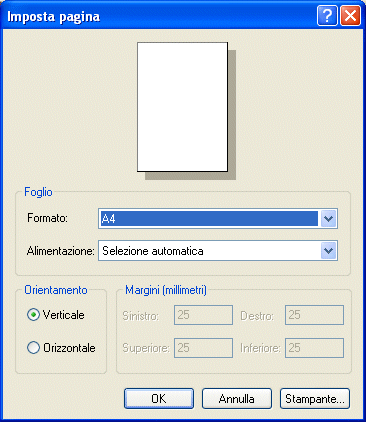Click the Margini (millimetri) group label
The height and width of the screenshot is (422, 366).
166,290
